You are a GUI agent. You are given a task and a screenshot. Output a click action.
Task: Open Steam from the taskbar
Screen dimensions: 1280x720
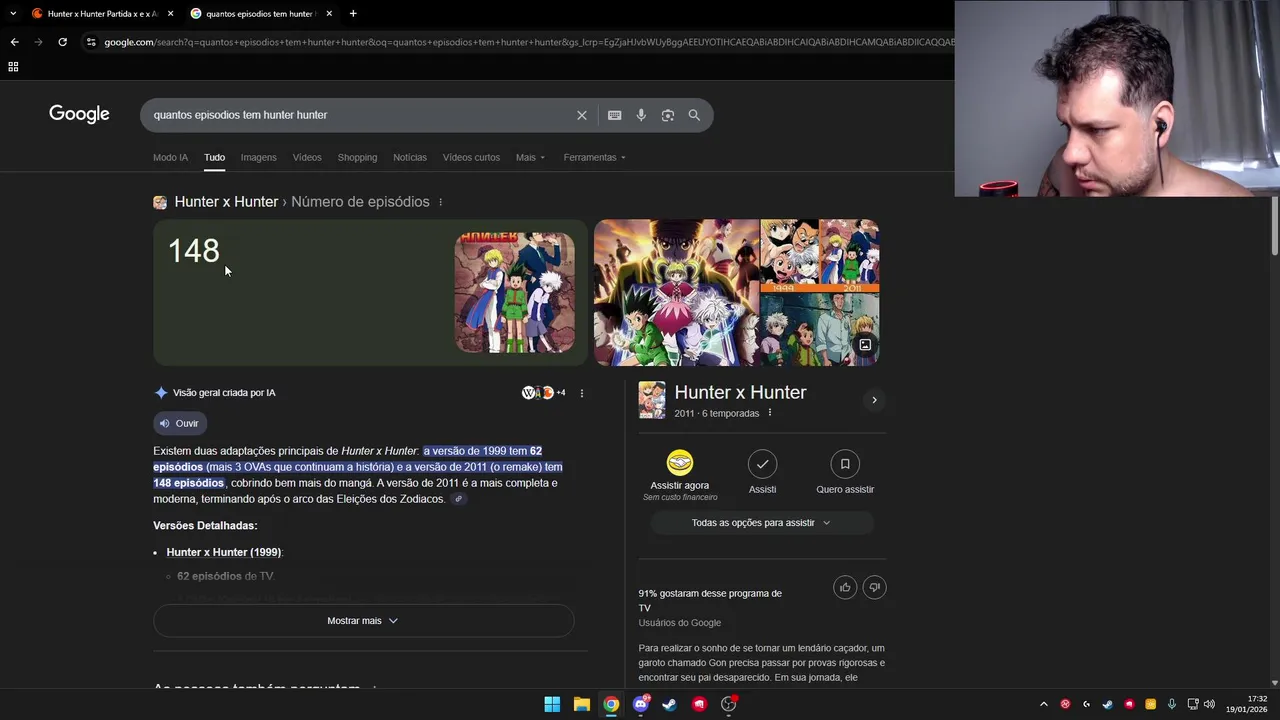click(x=669, y=704)
